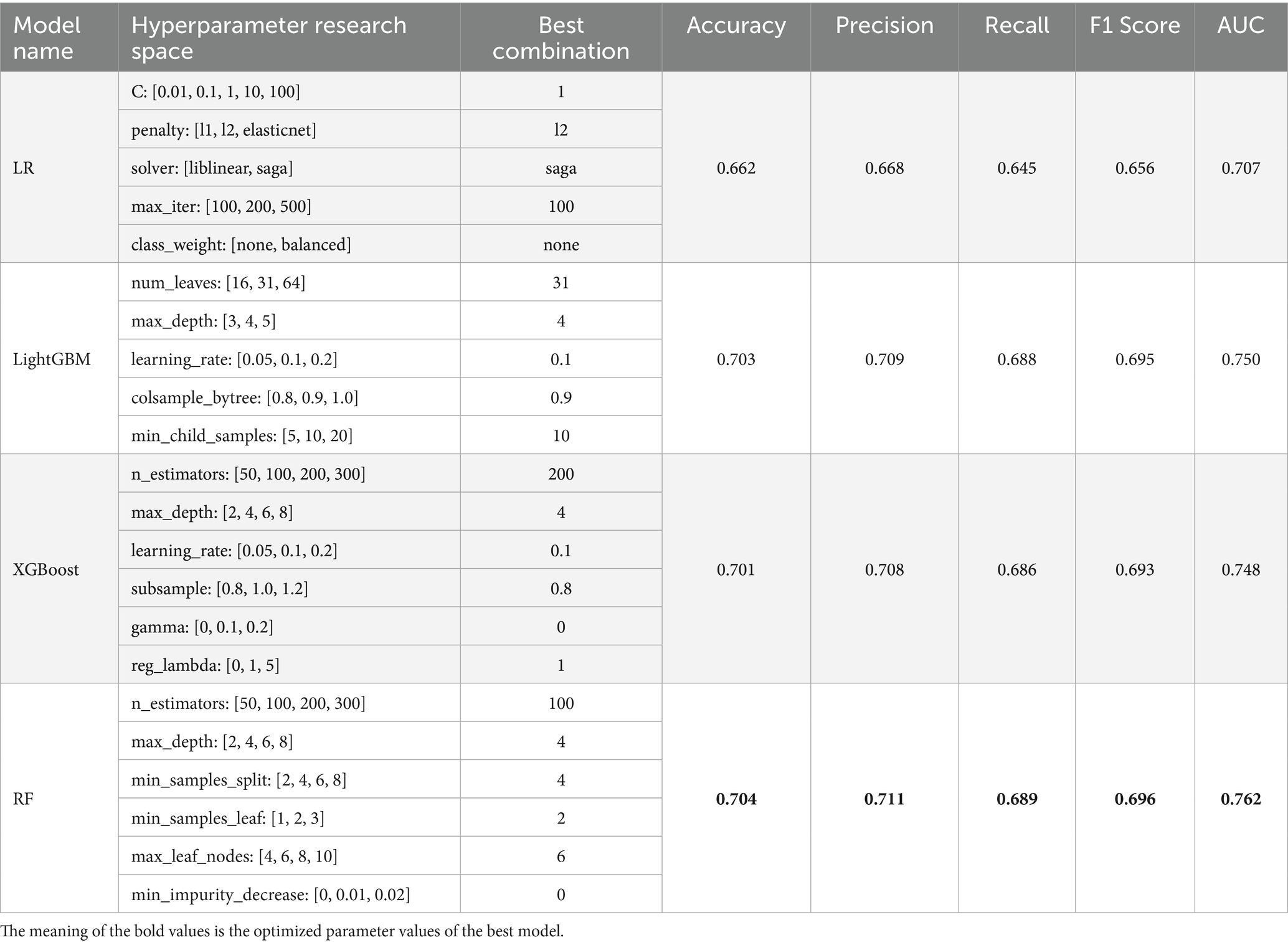Click the solver liblinear, saga cell
The height and width of the screenshot is (945, 1288).
click(212, 168)
